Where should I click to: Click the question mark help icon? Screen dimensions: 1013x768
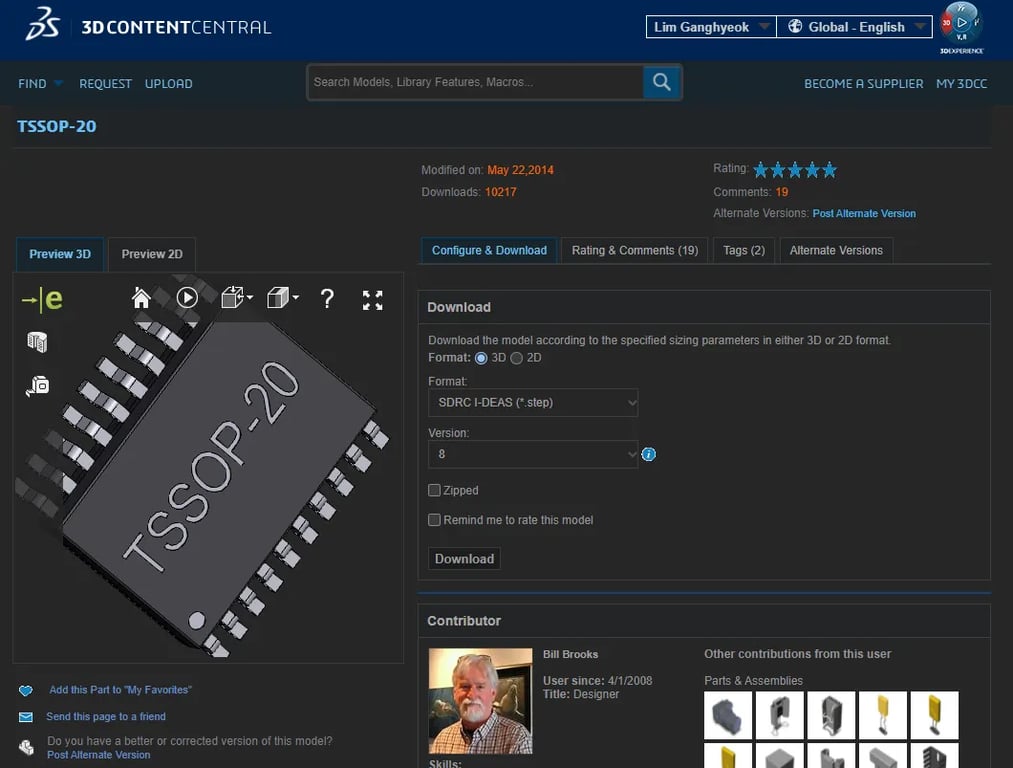point(327,298)
